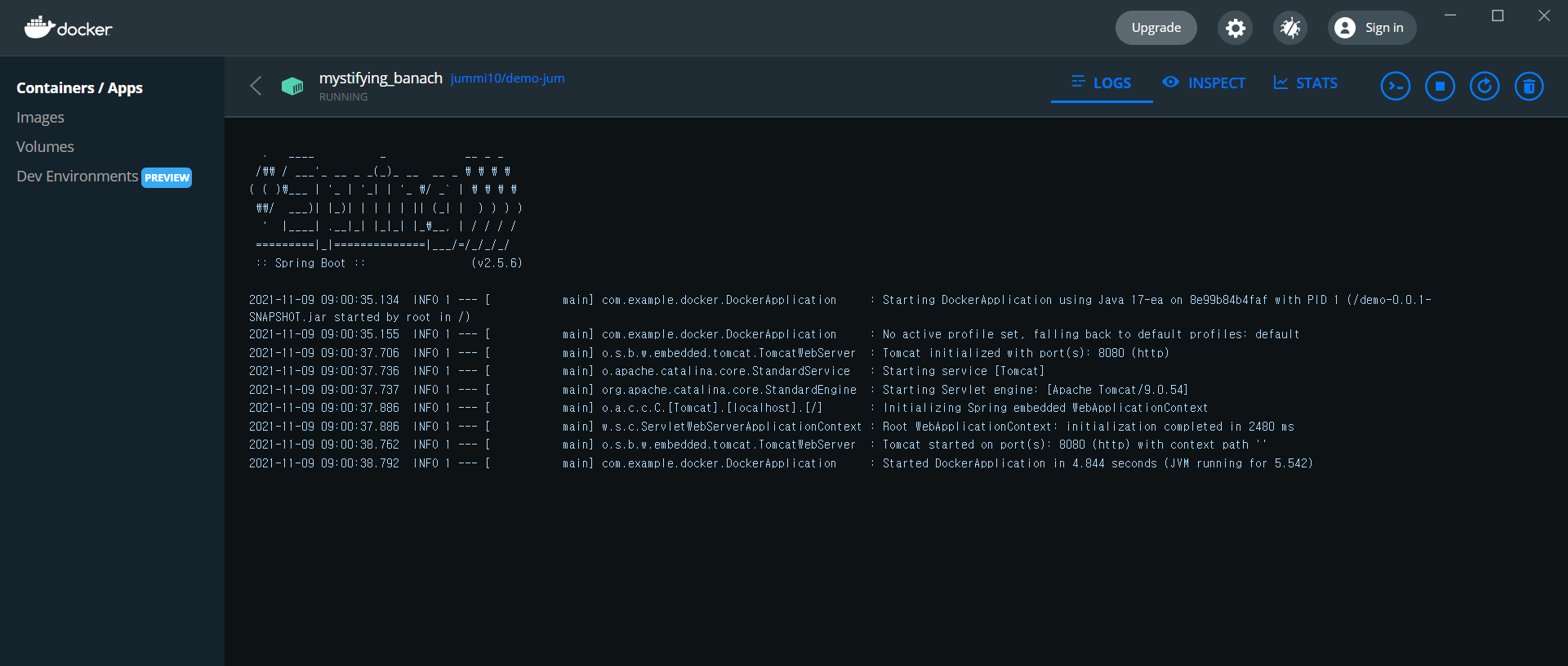Click the Docker whale logo
This screenshot has width=1568, height=666.
(x=68, y=28)
